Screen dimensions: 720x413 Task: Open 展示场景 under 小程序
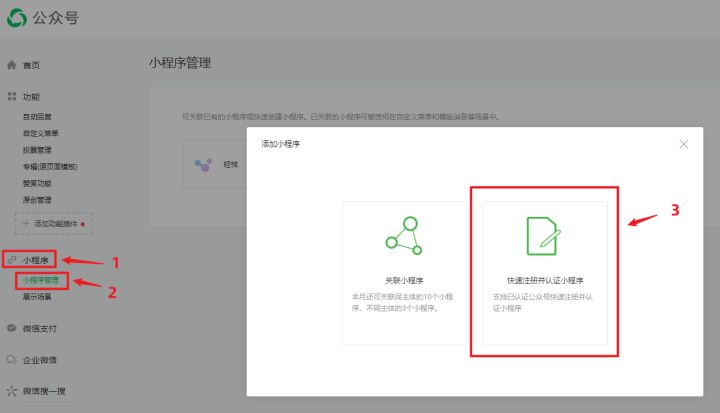tap(37, 297)
